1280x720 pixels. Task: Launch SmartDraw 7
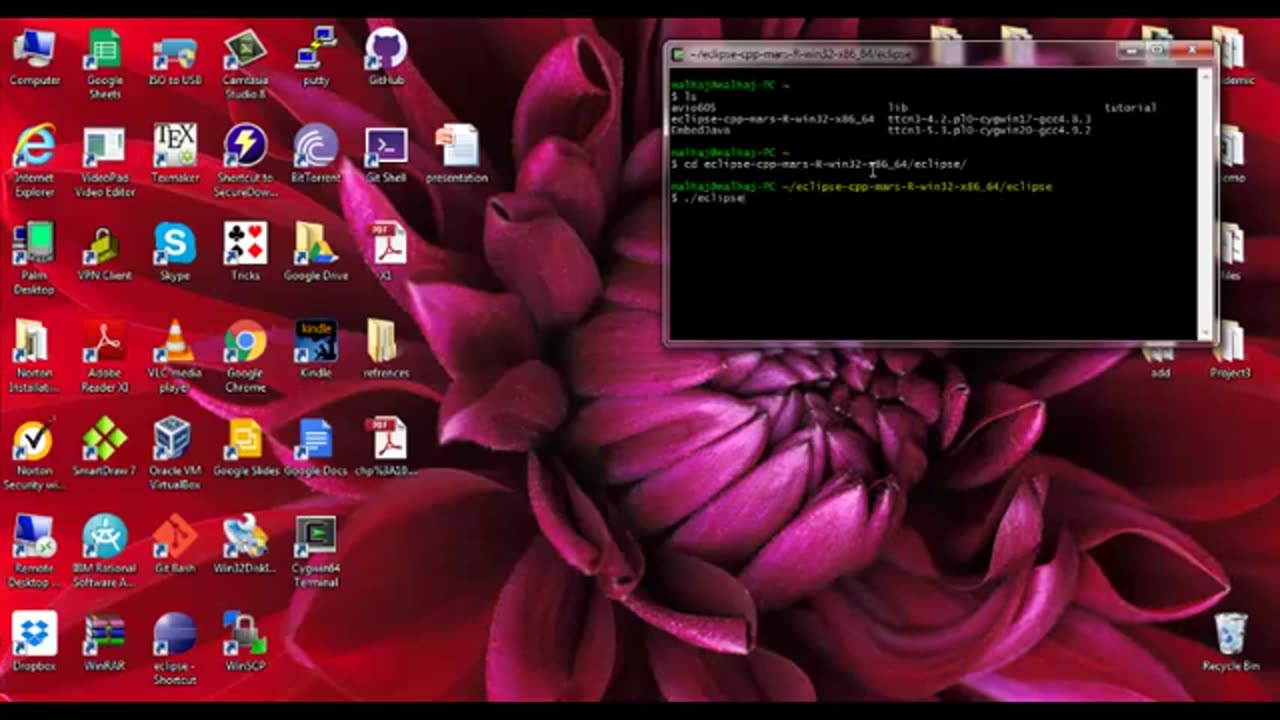(x=104, y=447)
